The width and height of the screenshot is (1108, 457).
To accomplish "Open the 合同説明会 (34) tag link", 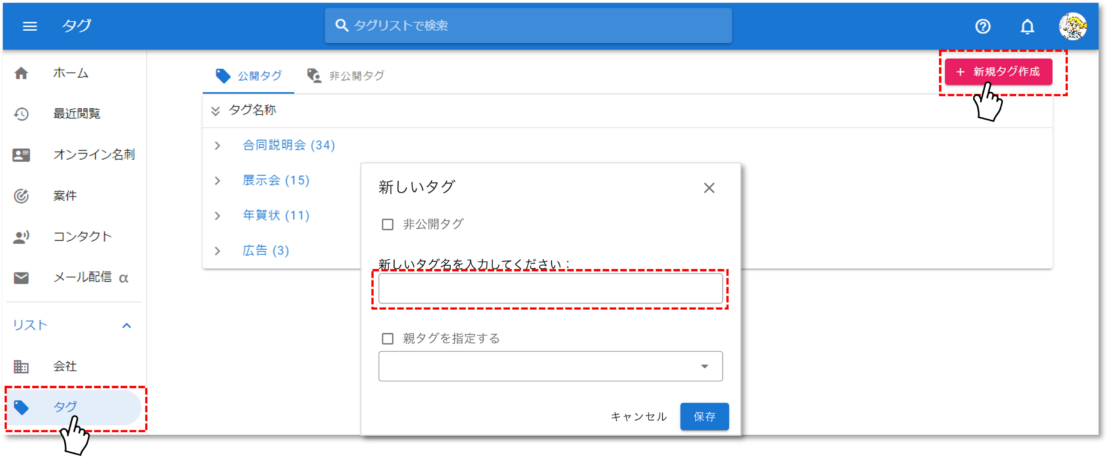I will click(x=288, y=146).
